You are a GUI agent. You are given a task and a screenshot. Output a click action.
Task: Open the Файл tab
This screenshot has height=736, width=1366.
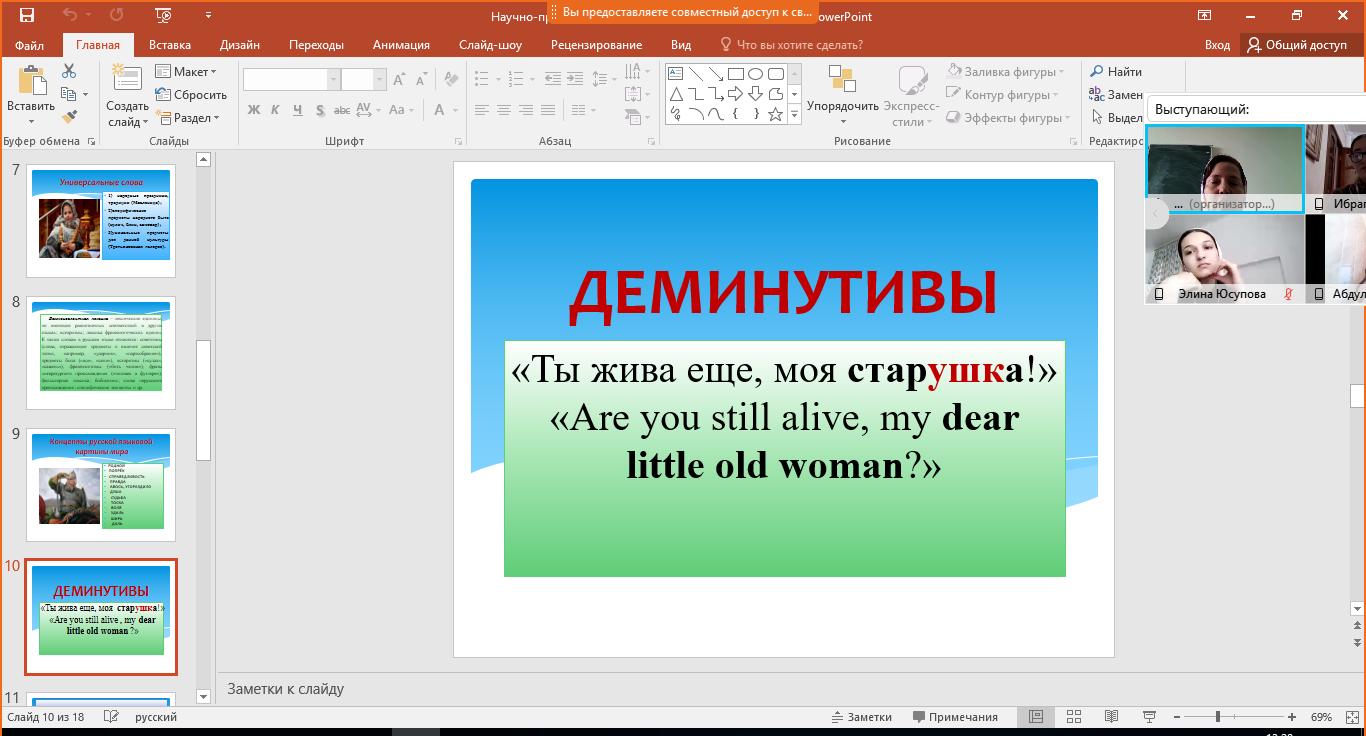[30, 45]
